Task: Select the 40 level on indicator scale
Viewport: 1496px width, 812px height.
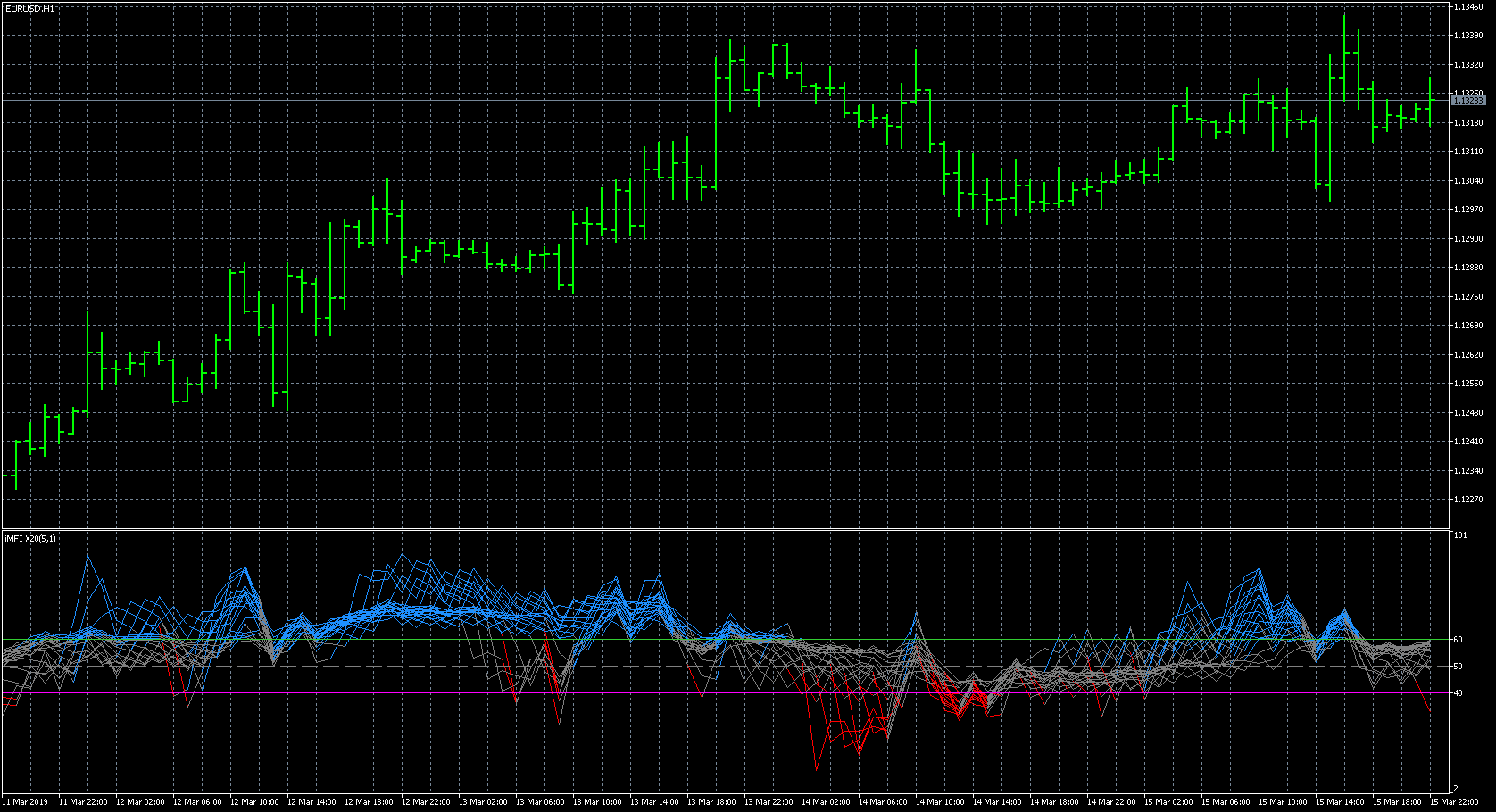Action: tap(1458, 693)
